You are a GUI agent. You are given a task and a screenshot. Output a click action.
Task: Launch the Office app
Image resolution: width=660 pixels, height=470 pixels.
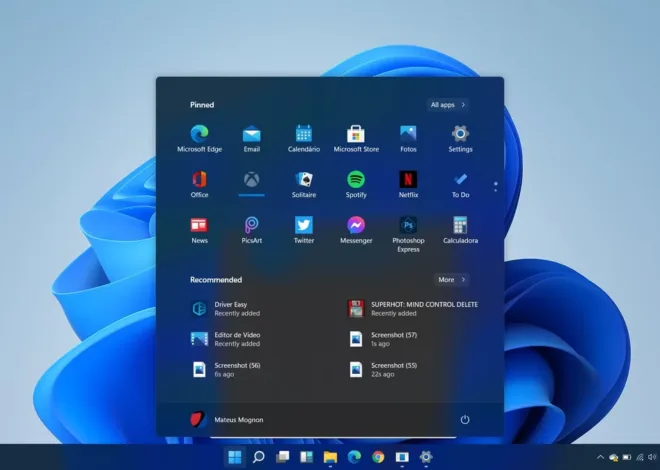click(199, 184)
